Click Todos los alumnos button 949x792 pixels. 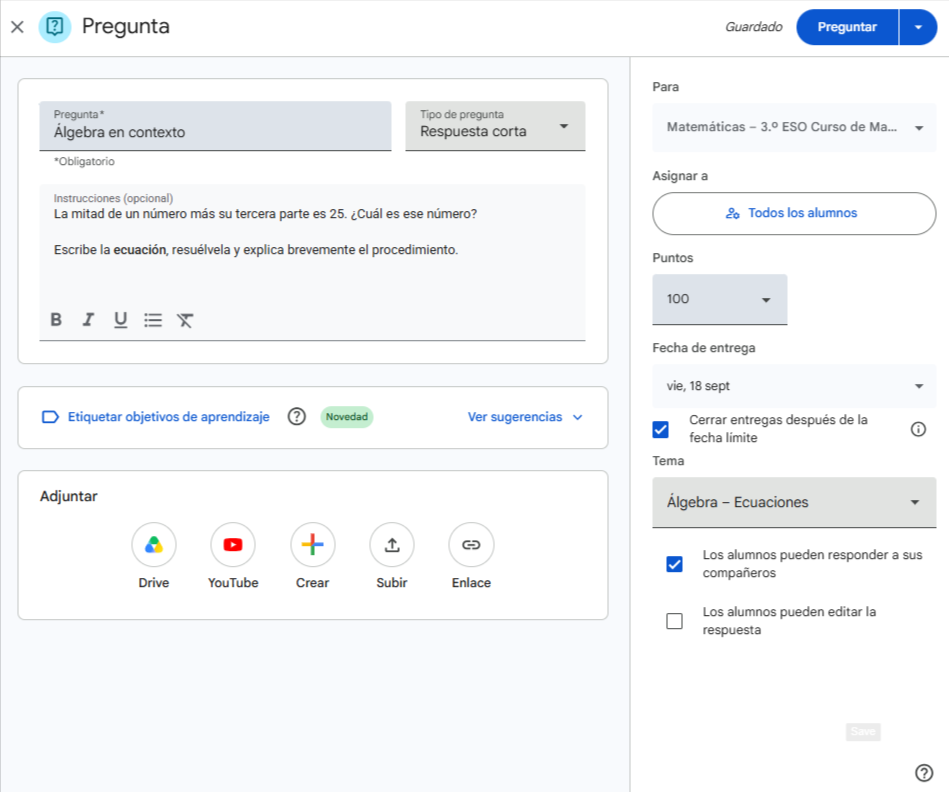(x=794, y=214)
